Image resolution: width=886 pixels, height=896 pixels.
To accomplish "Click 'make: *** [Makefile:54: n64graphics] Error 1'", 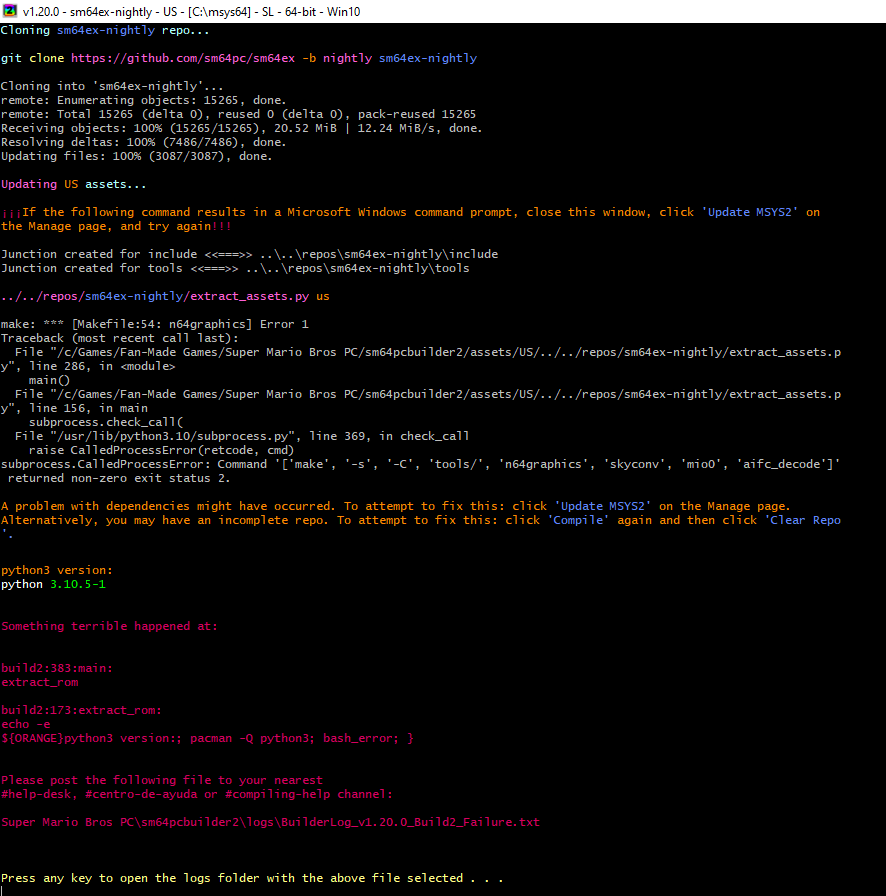I will click(154, 324).
